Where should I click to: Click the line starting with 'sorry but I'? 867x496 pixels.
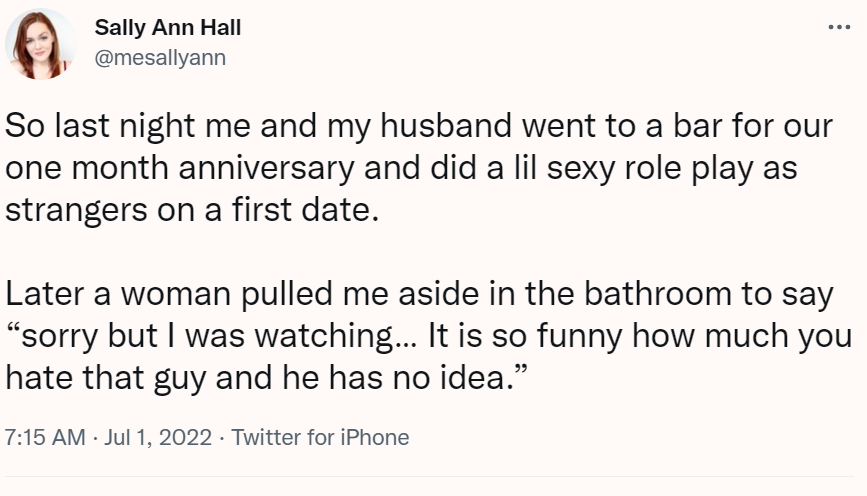[x=428, y=337]
